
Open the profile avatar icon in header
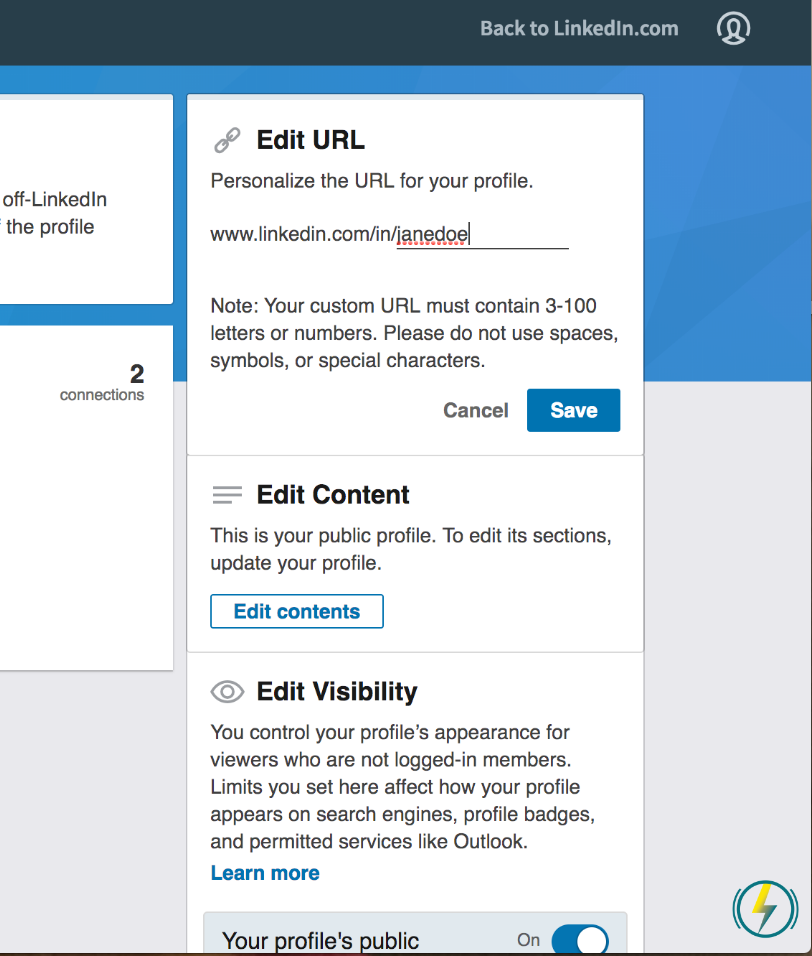[x=733, y=28]
